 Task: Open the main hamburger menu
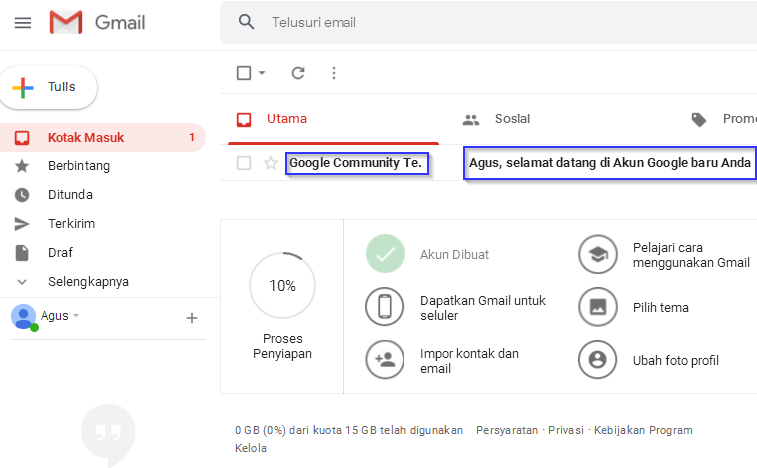23,23
